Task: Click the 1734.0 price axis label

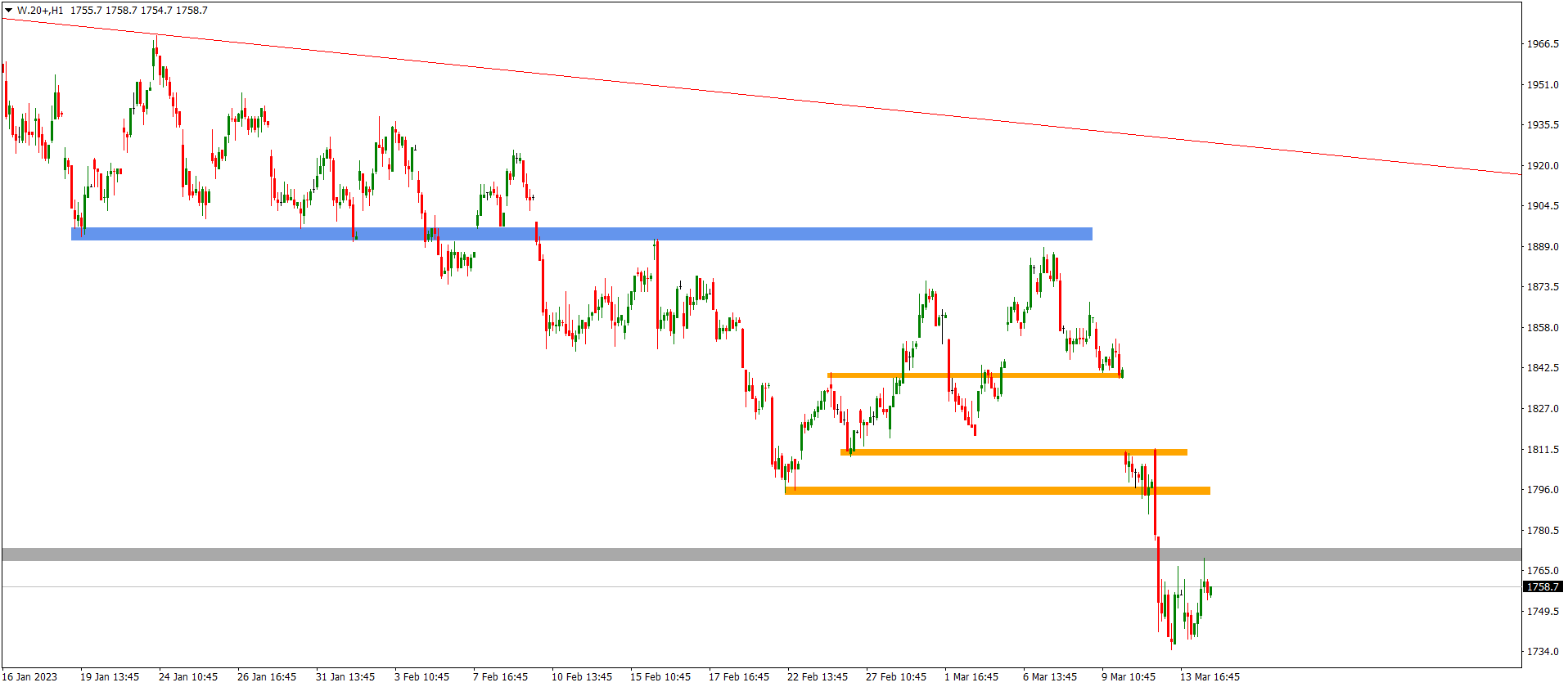Action: pos(1543,652)
